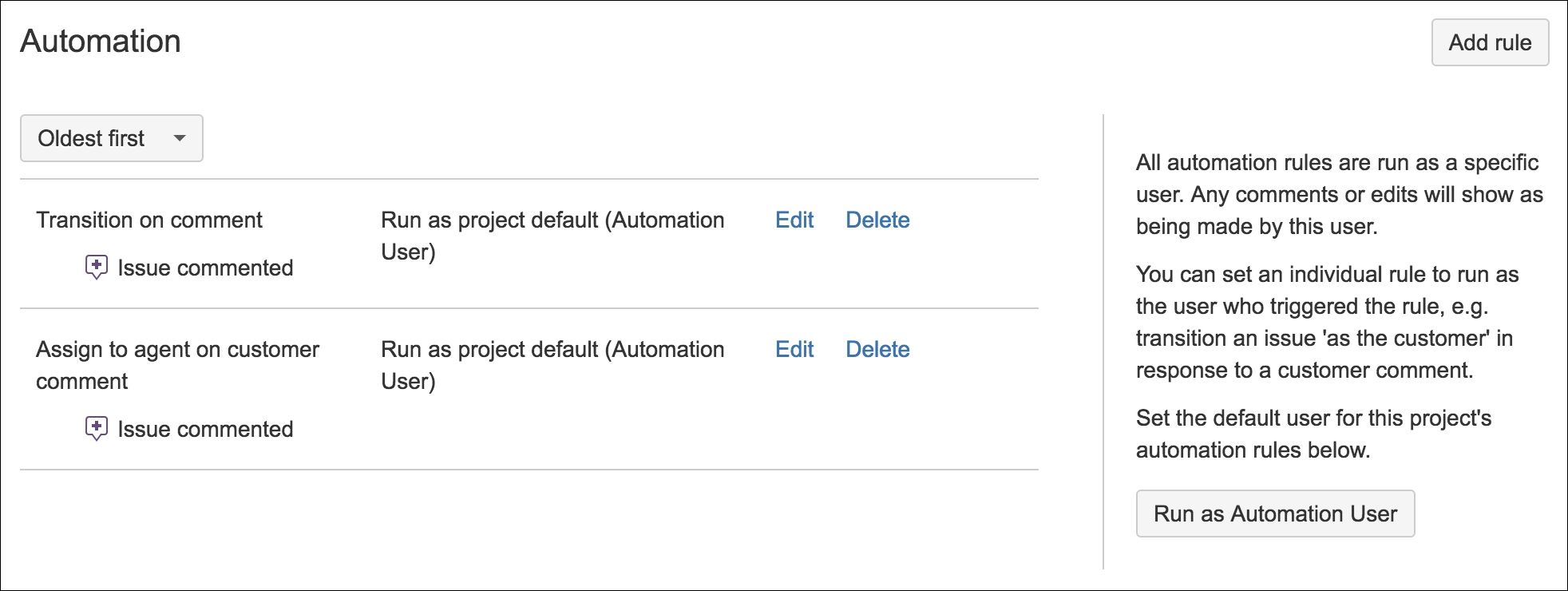
Task: Edit the Transition on comment rule
Action: pyautogui.click(x=794, y=220)
